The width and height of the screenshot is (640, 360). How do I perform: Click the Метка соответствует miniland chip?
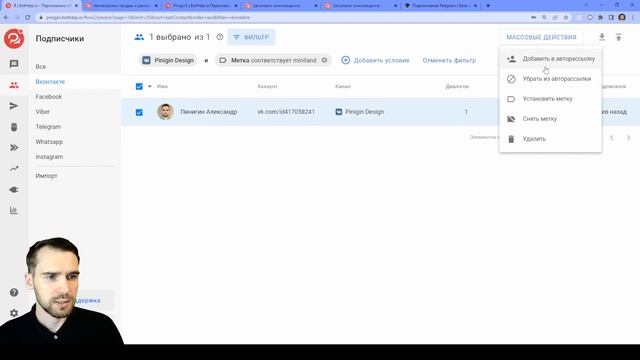(273, 60)
